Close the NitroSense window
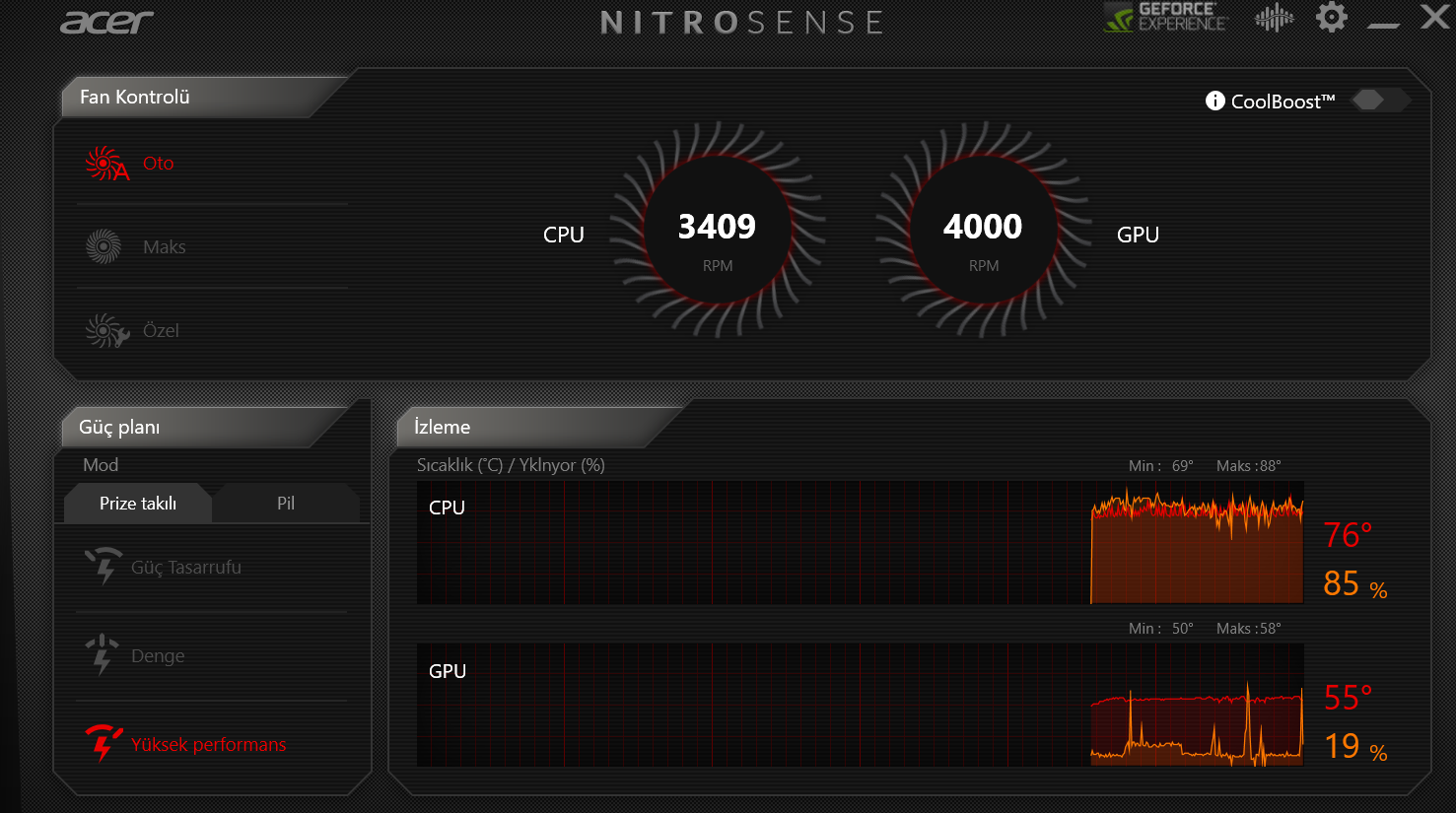 1434,17
